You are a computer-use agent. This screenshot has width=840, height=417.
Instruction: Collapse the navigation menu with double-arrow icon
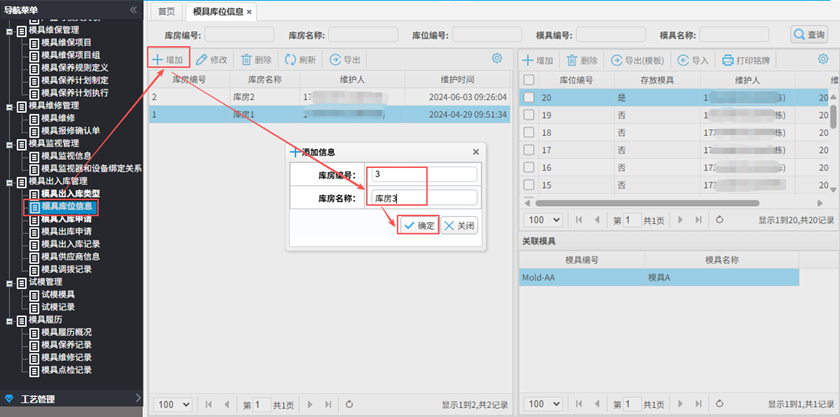134,10
